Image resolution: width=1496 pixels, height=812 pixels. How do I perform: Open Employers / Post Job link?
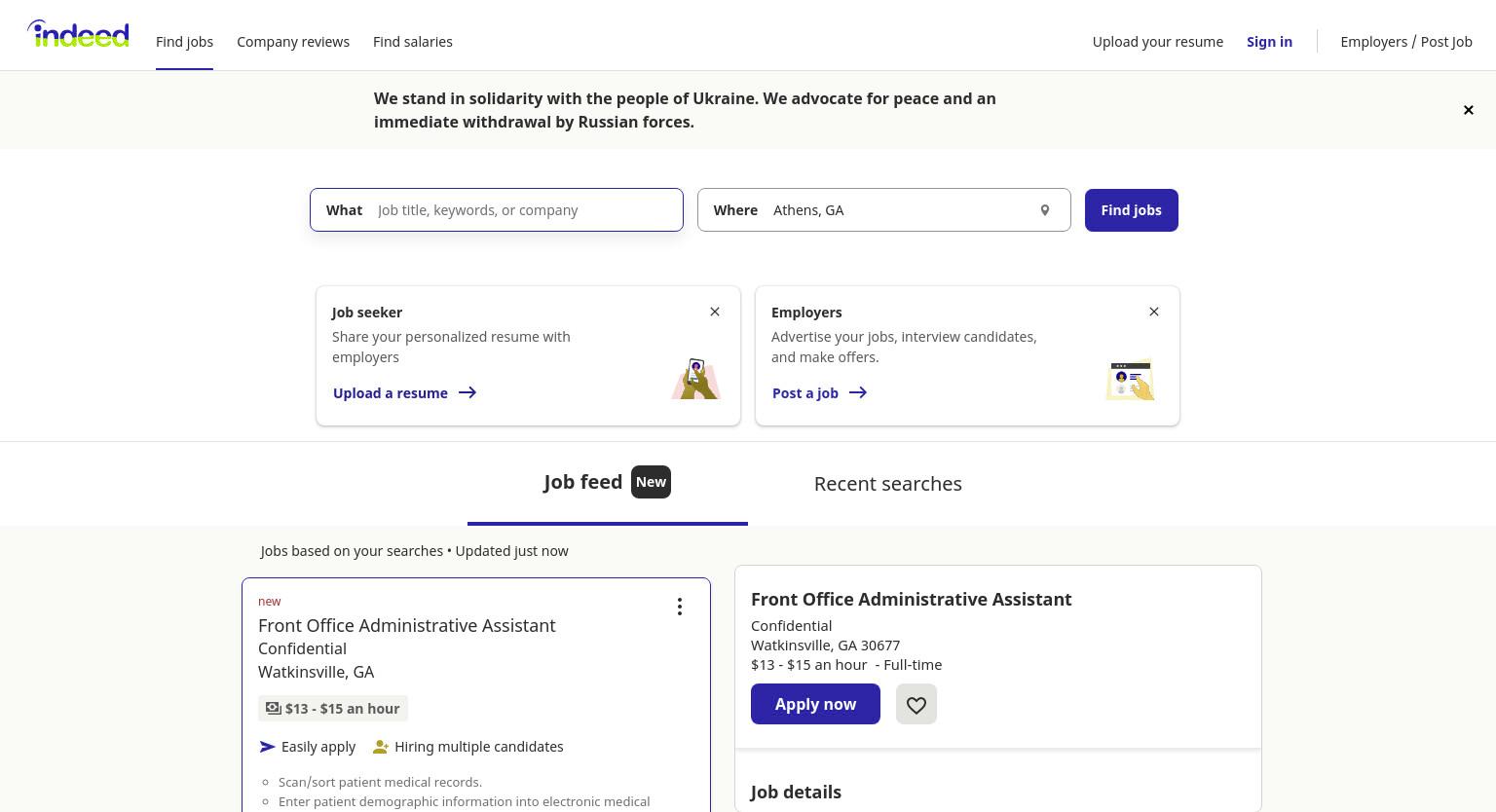(1406, 42)
